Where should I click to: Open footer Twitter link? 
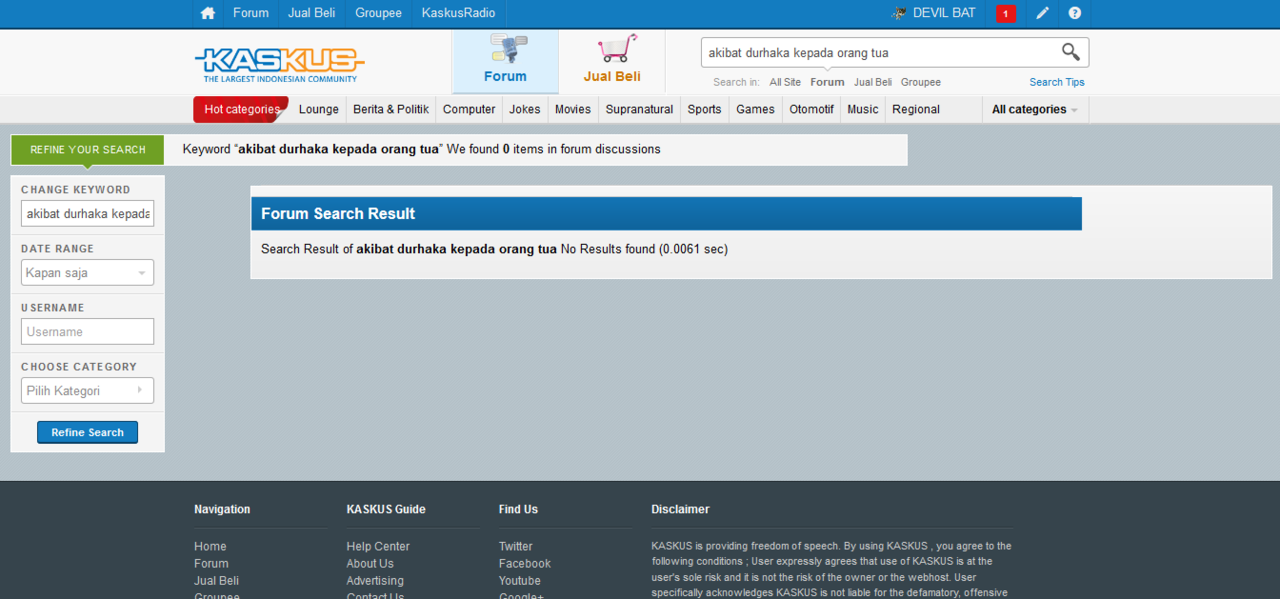point(516,546)
